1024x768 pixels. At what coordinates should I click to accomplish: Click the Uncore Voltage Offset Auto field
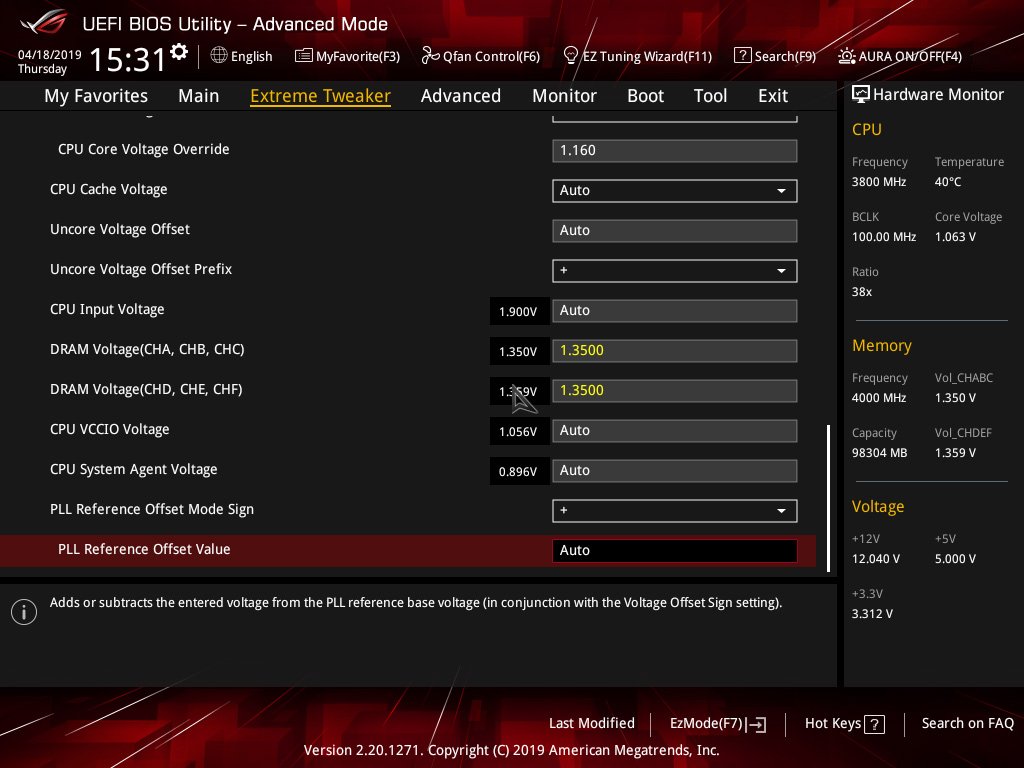click(x=675, y=231)
